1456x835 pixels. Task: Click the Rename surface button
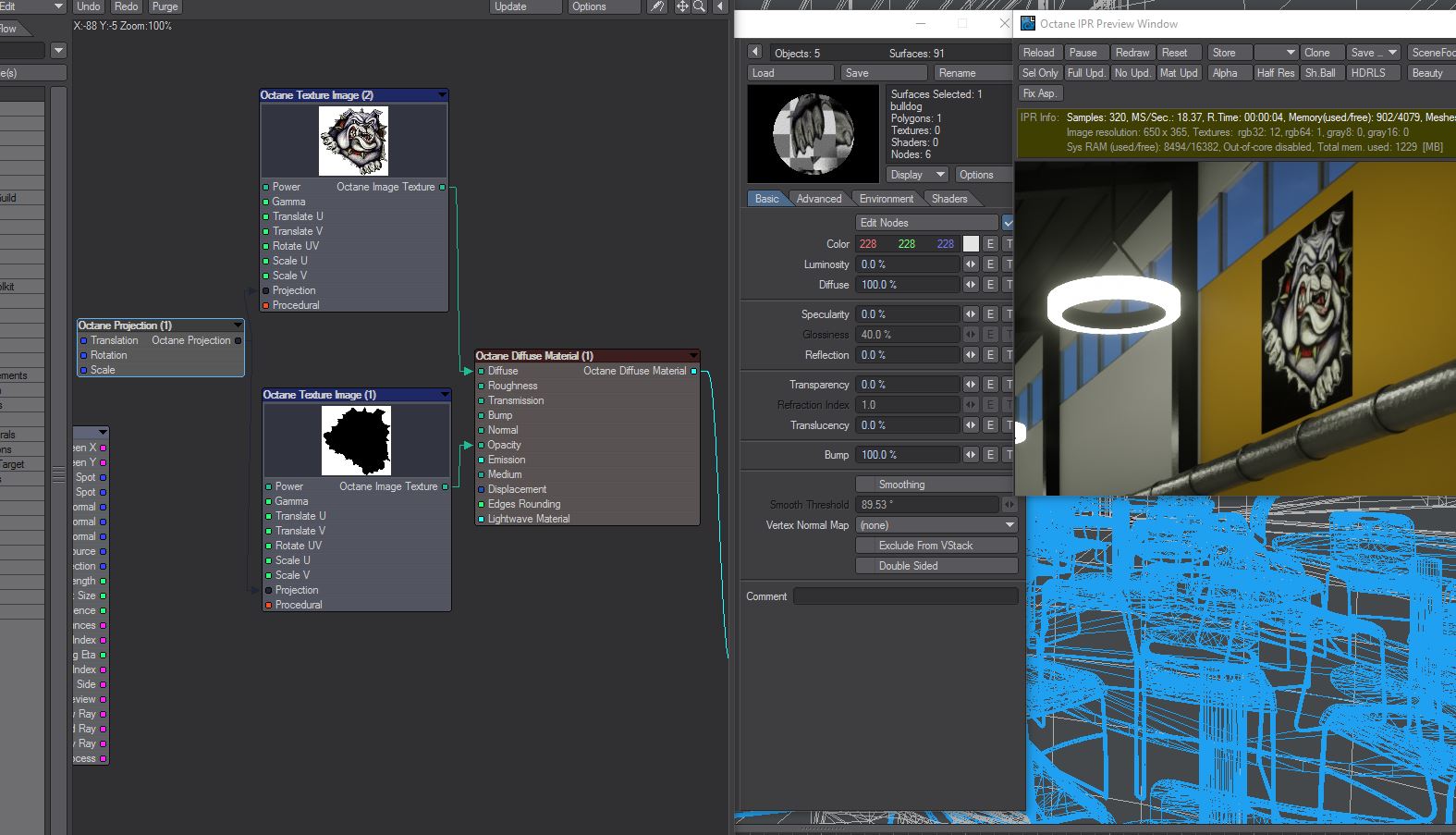point(972,73)
